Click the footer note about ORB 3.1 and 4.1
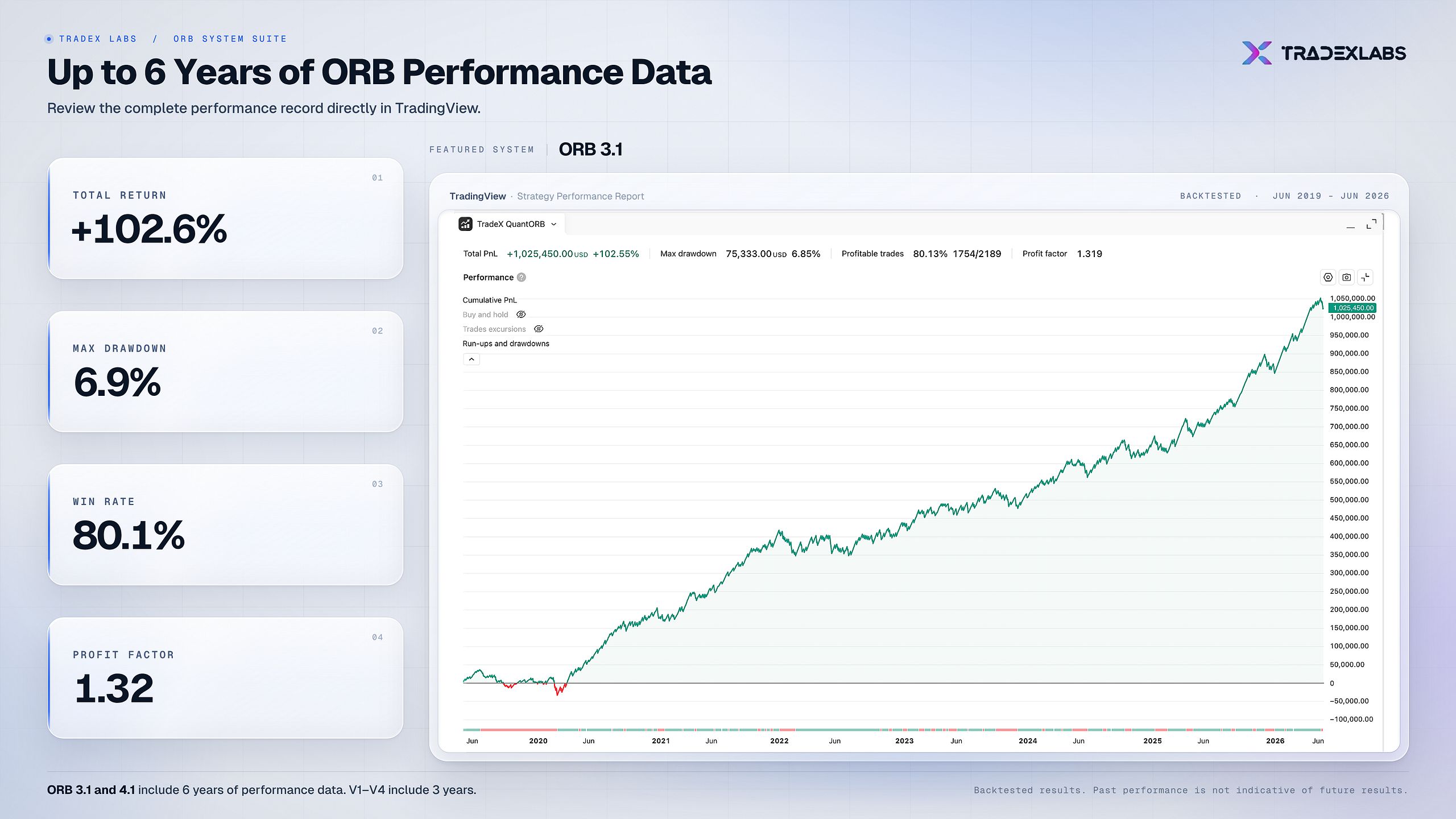Viewport: 1456px width, 819px height. click(262, 790)
